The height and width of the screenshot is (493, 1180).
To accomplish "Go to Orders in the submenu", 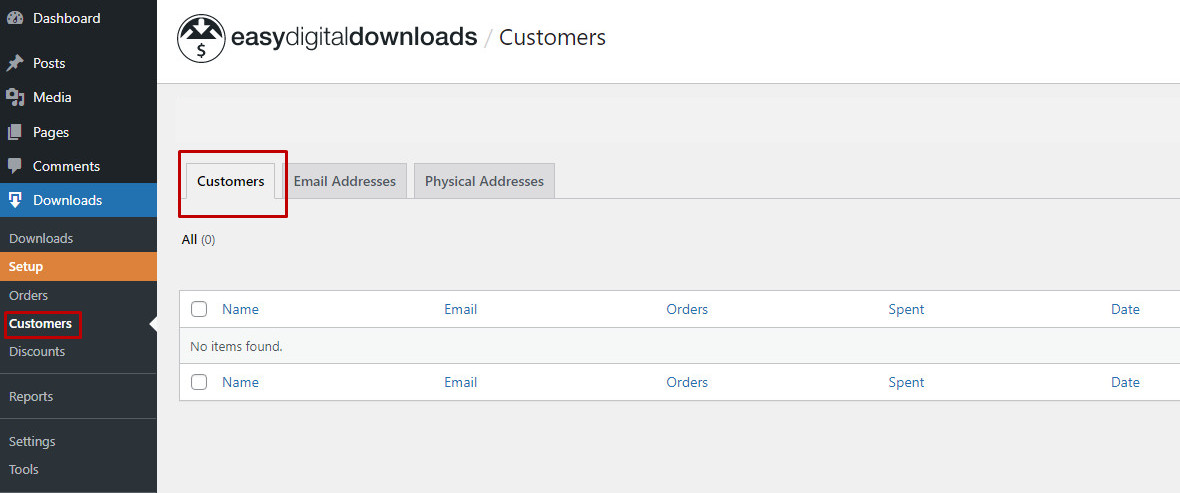I will (x=29, y=296).
